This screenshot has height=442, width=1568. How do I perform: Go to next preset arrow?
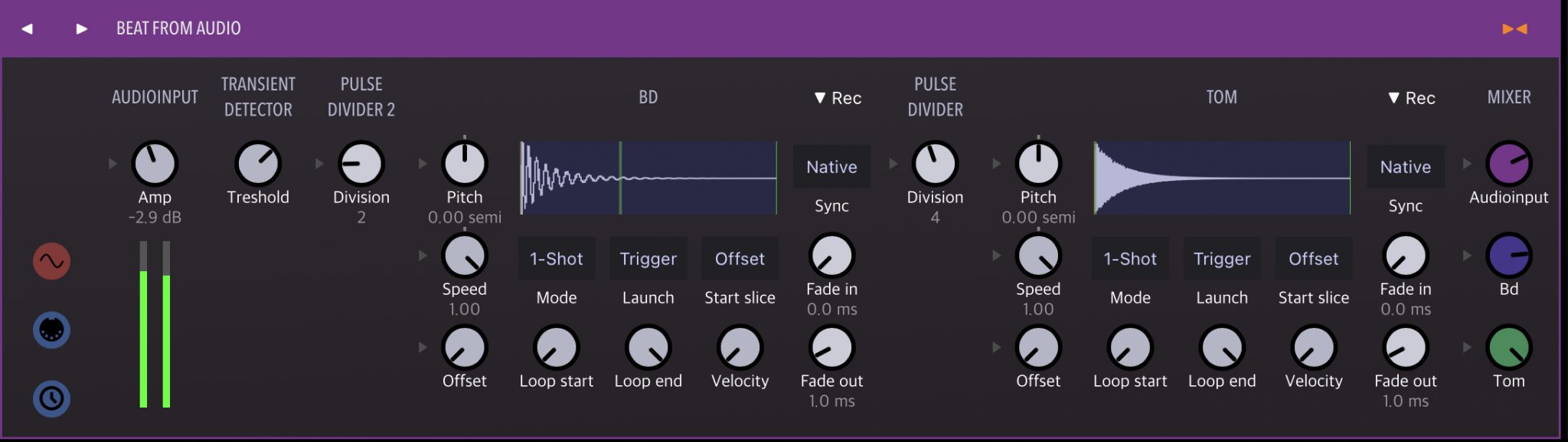click(82, 29)
